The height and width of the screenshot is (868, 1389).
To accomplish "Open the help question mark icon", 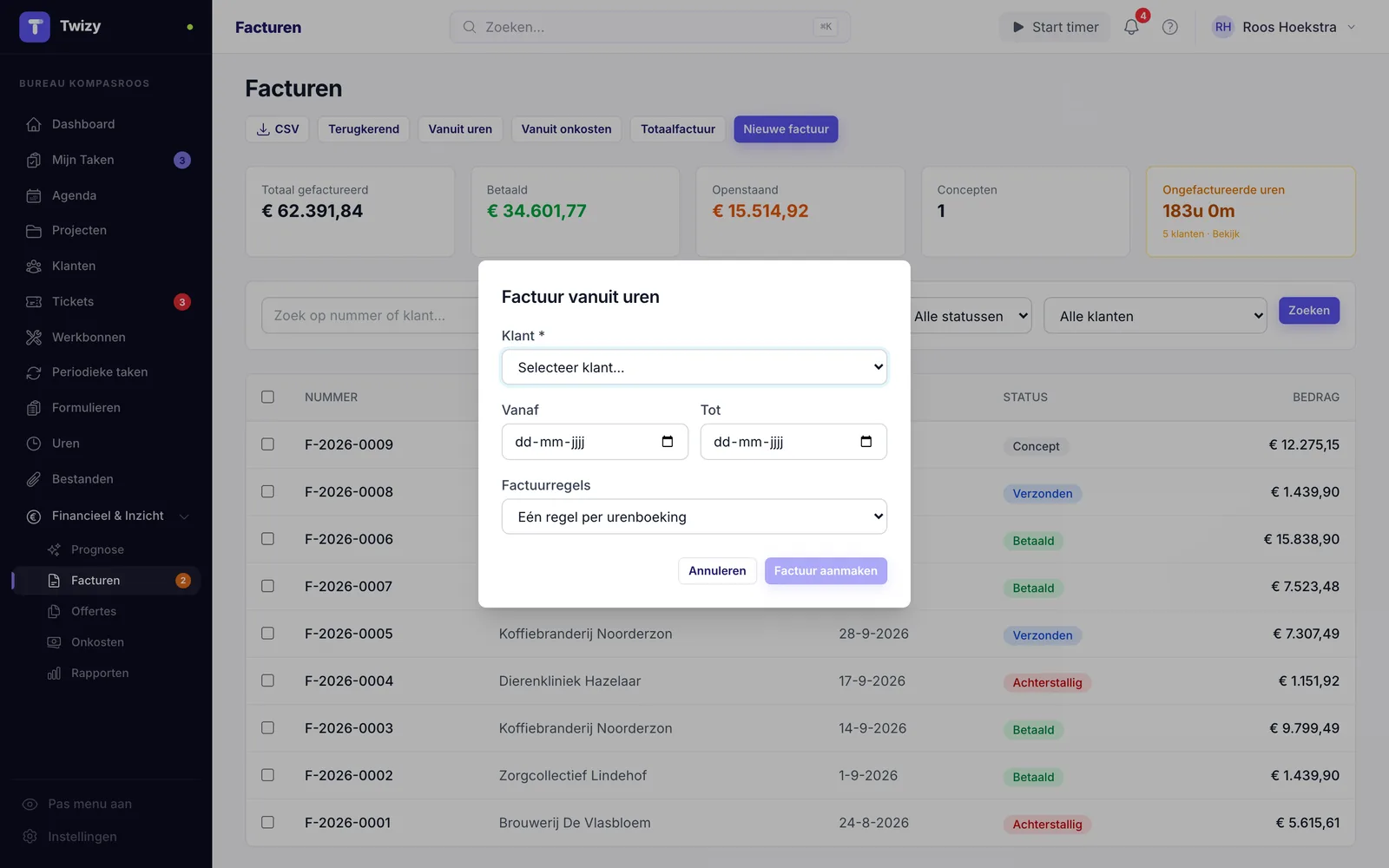I will tap(1170, 27).
